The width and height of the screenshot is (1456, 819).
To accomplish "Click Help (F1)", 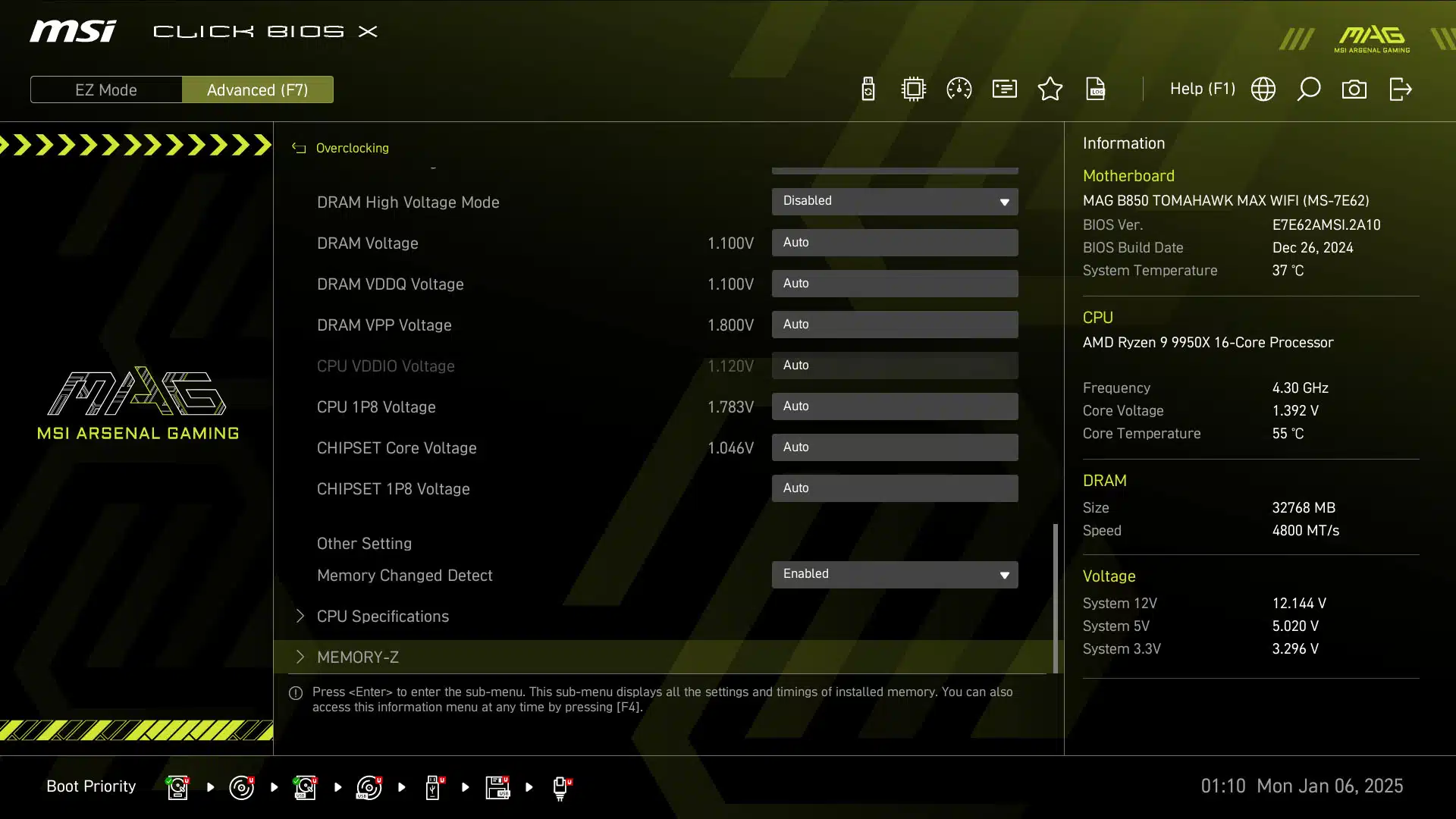I will [1202, 89].
